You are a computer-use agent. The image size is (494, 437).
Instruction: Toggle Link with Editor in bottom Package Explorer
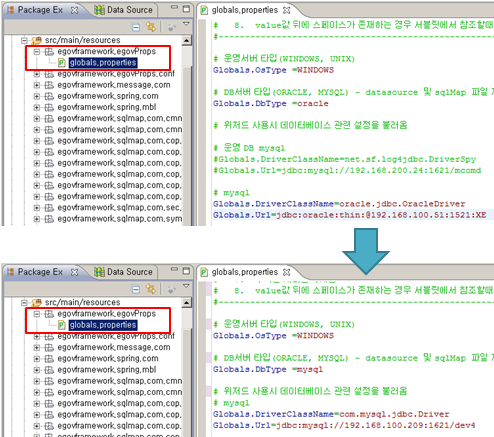151,289
